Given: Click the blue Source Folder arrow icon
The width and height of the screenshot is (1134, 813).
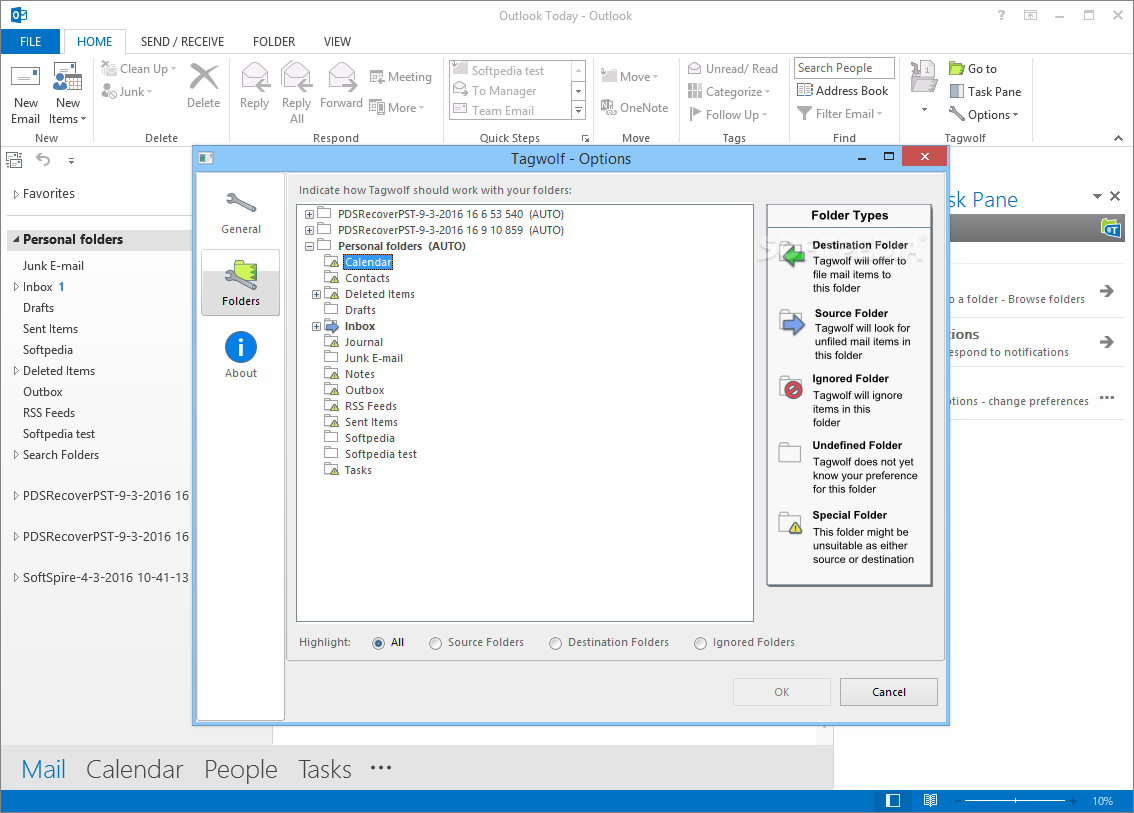Looking at the screenshot, I should [793, 322].
